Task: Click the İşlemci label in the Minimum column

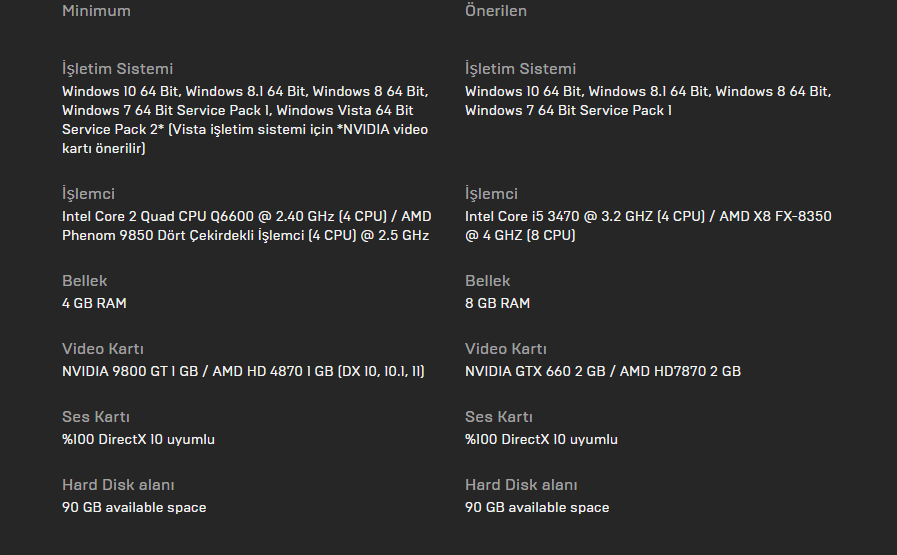Action: 88,194
